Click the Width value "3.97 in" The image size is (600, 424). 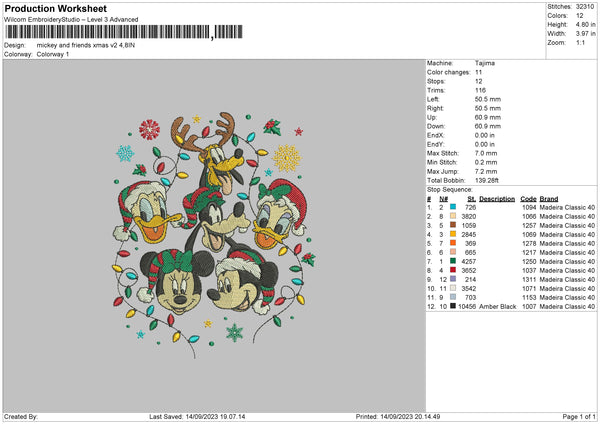(x=585, y=34)
